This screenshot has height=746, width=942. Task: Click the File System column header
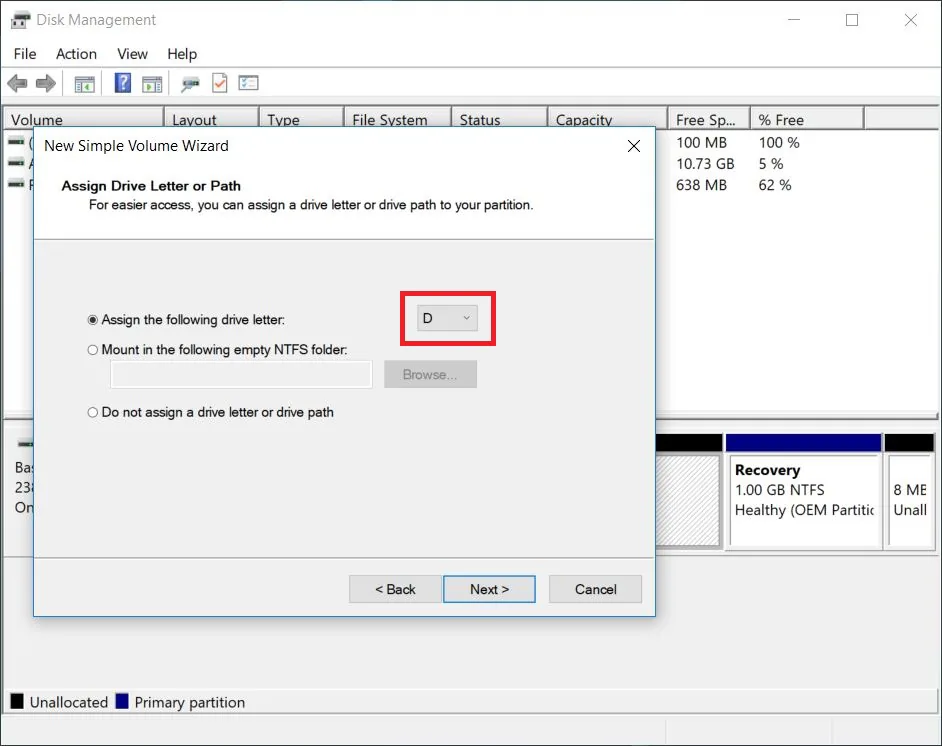pyautogui.click(x=398, y=120)
